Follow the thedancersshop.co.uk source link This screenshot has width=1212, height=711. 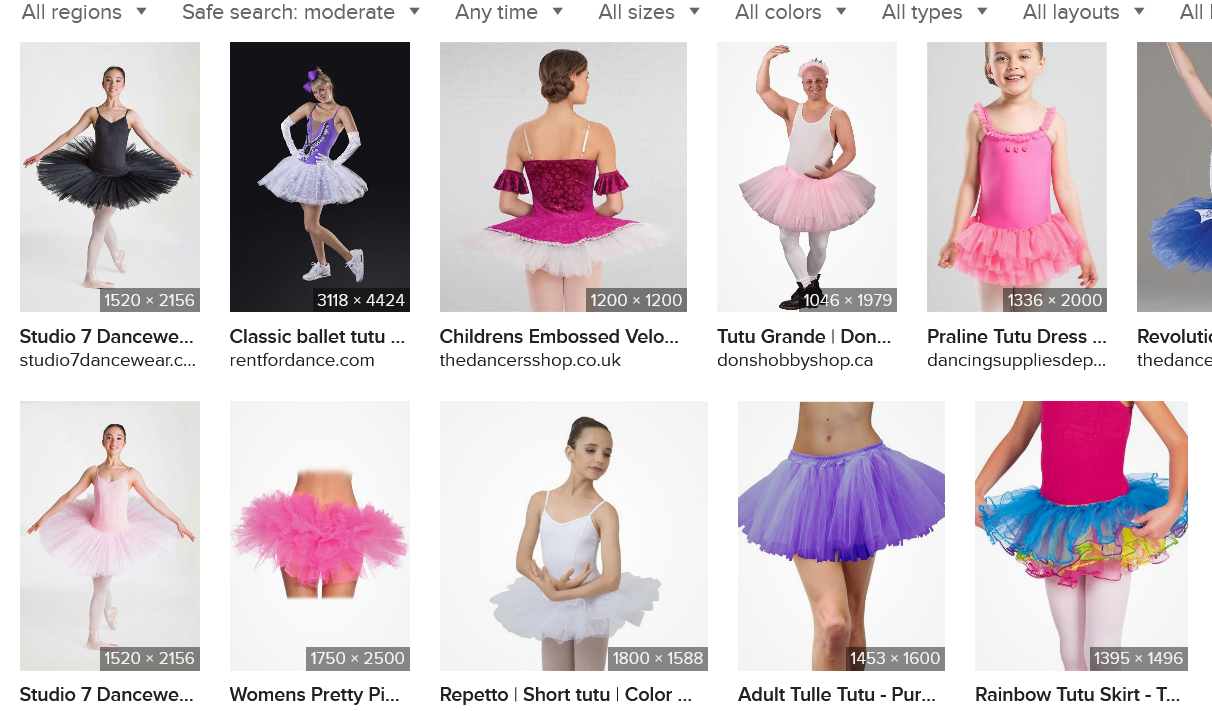click(530, 360)
